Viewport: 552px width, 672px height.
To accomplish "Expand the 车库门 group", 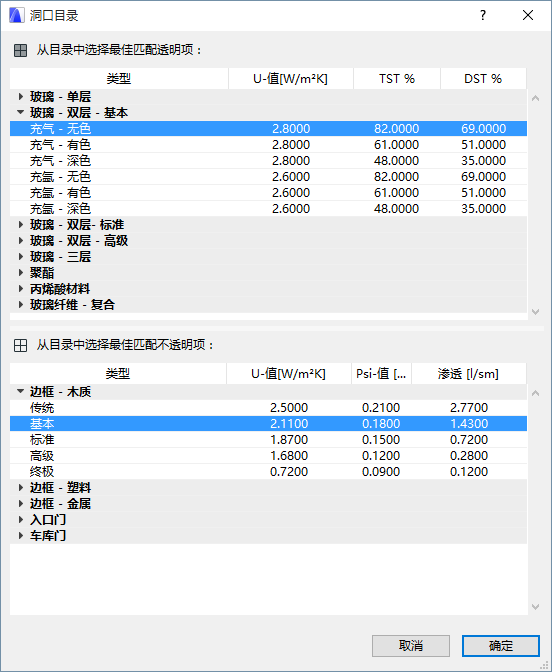I will 20,536.
